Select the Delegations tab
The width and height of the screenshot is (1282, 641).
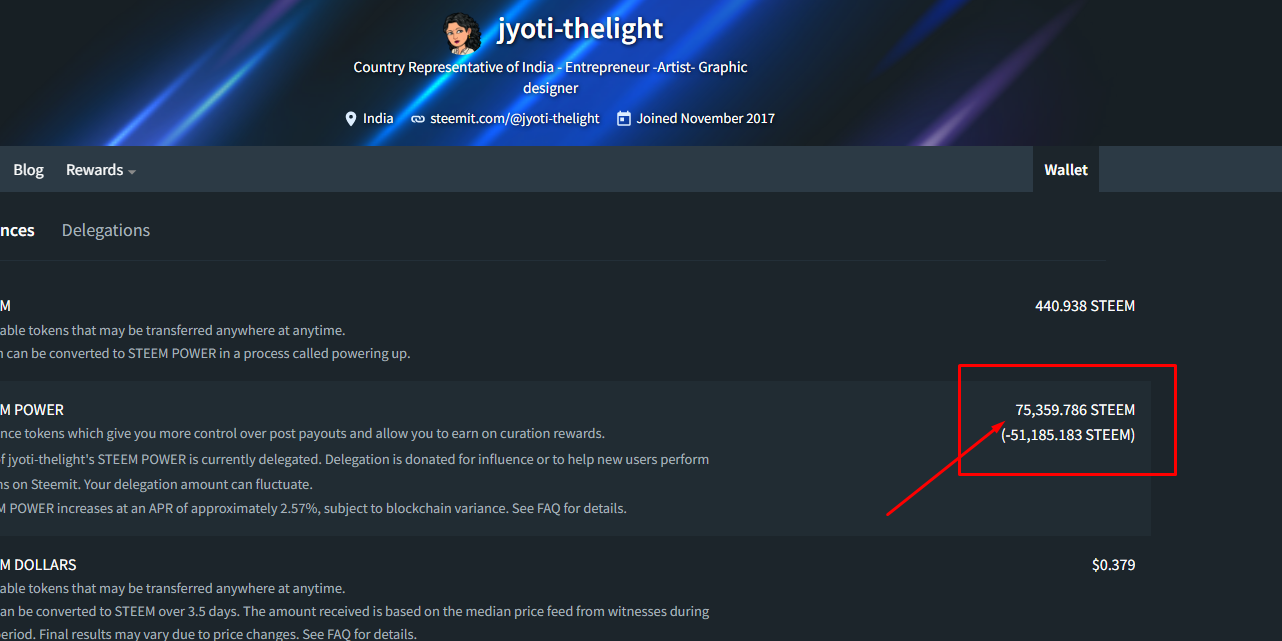pyautogui.click(x=106, y=230)
